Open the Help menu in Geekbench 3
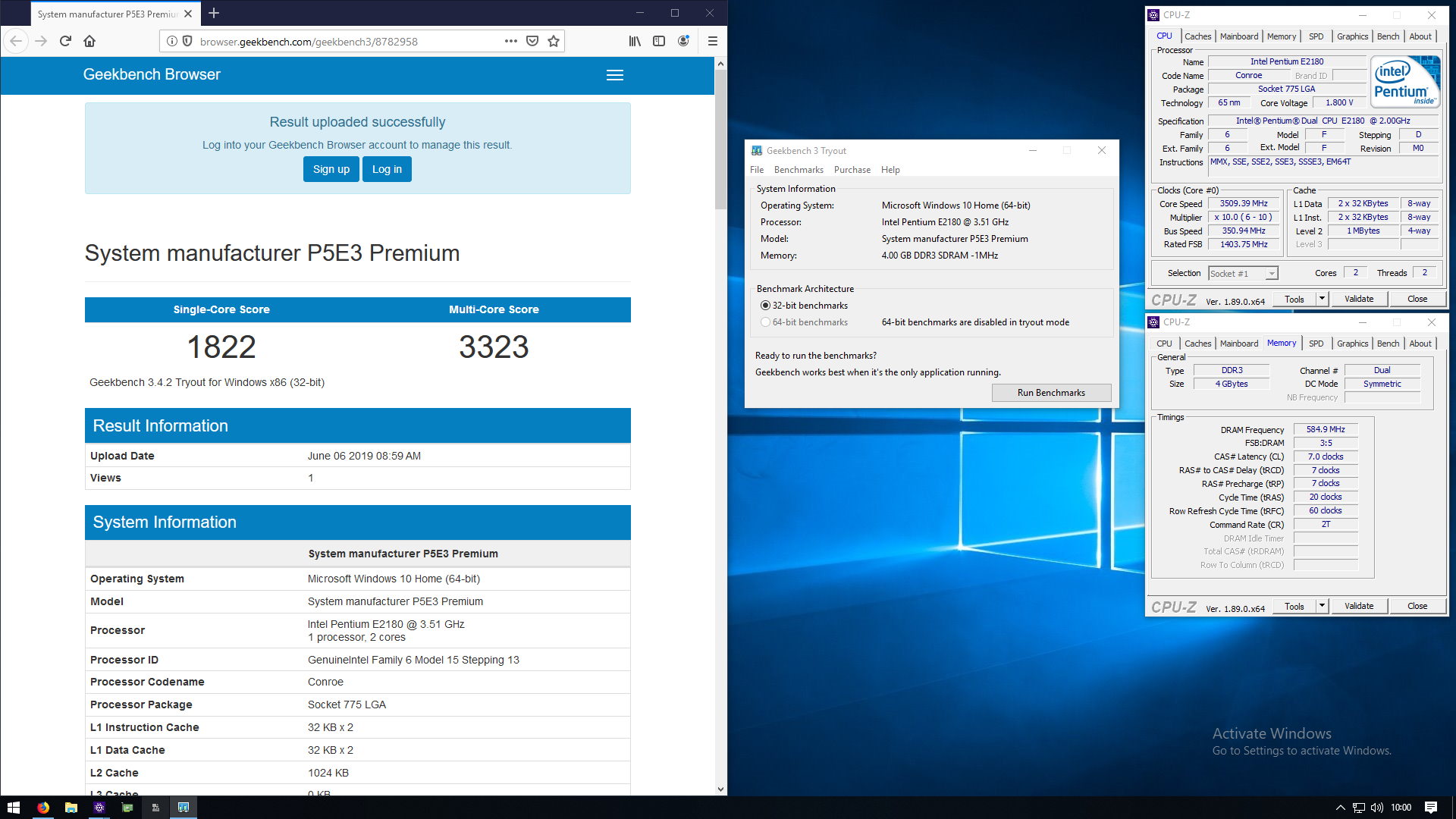 (890, 170)
